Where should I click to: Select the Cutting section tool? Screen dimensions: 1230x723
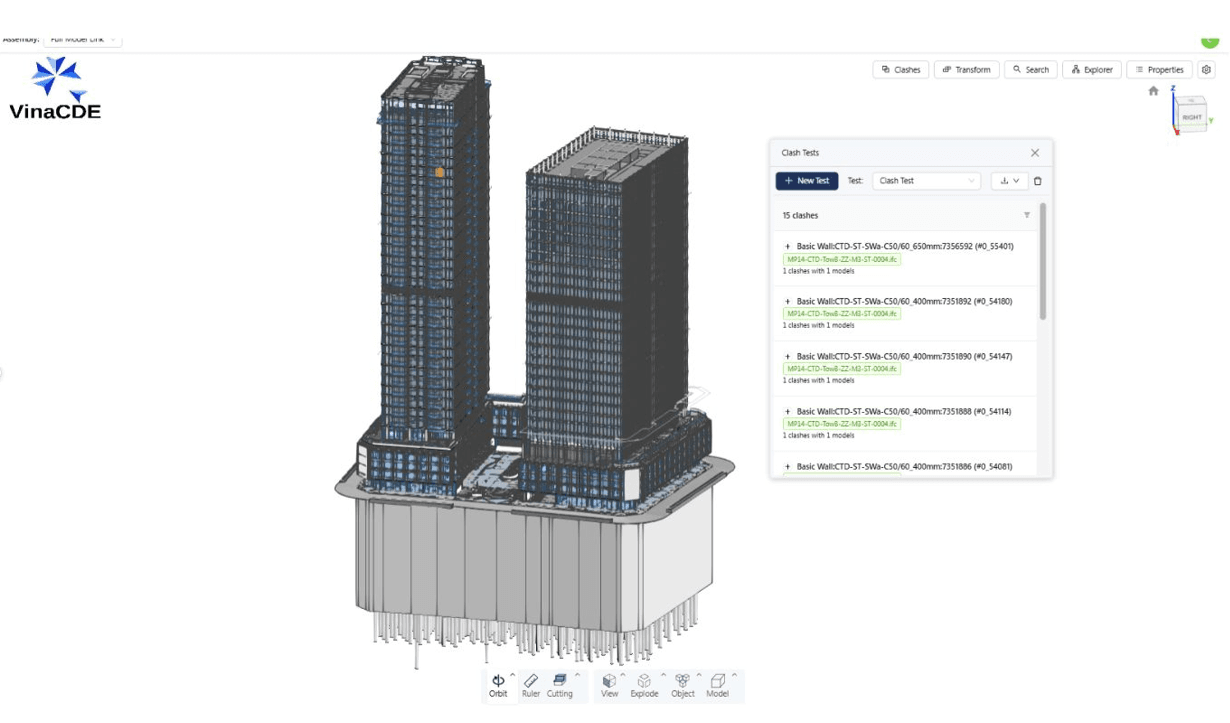click(559, 685)
